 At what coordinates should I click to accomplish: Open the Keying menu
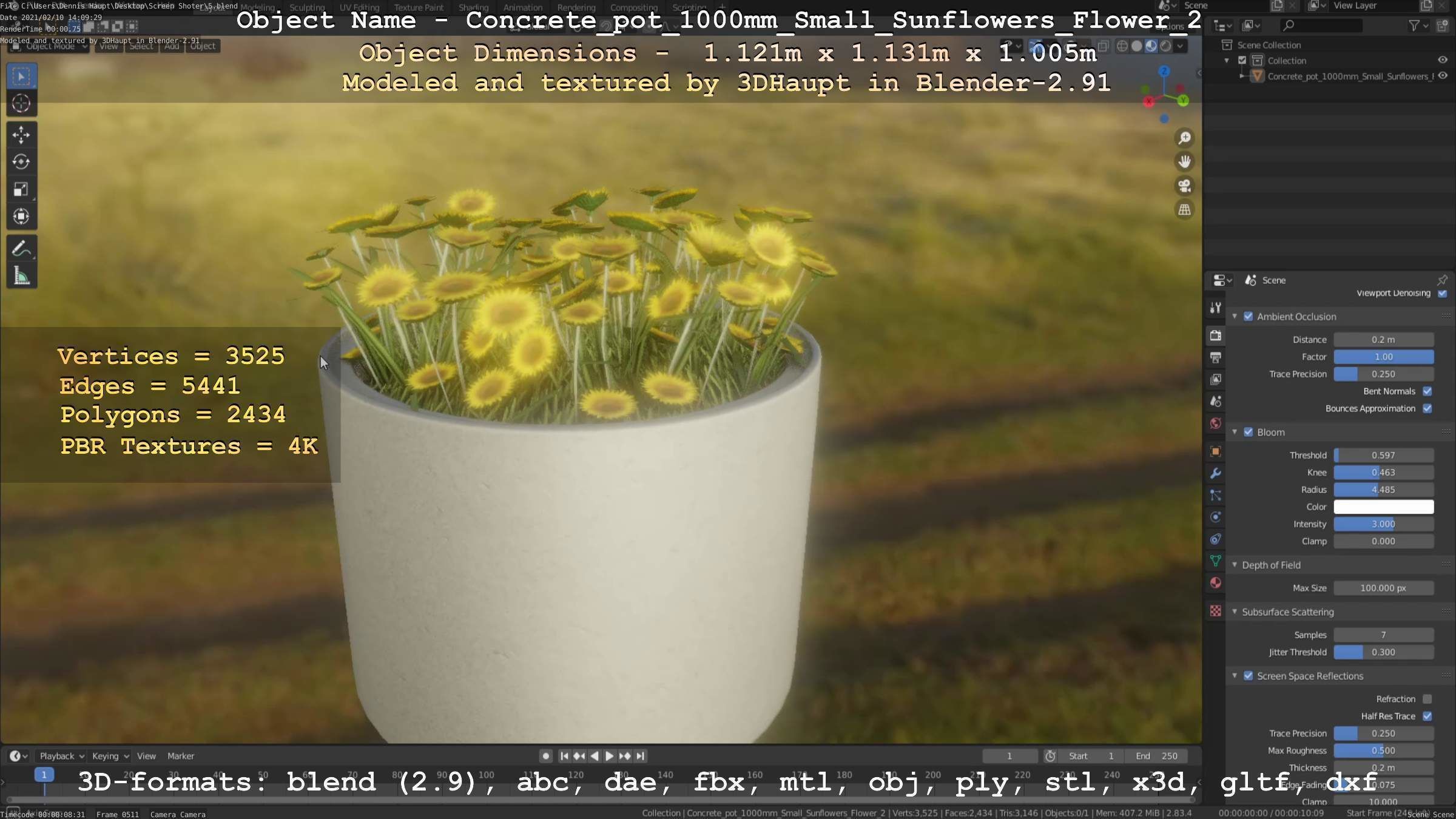[110, 756]
